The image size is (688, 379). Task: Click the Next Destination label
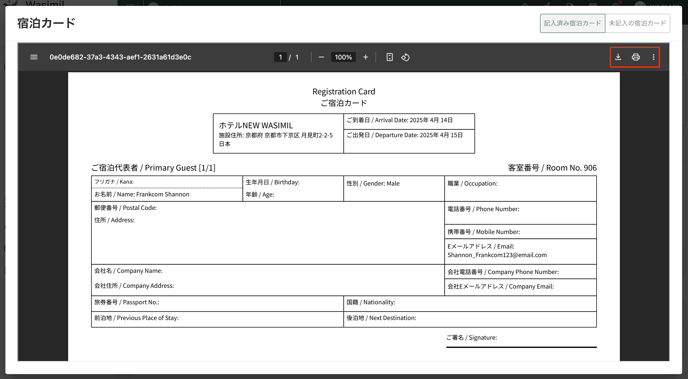pyautogui.click(x=381, y=318)
